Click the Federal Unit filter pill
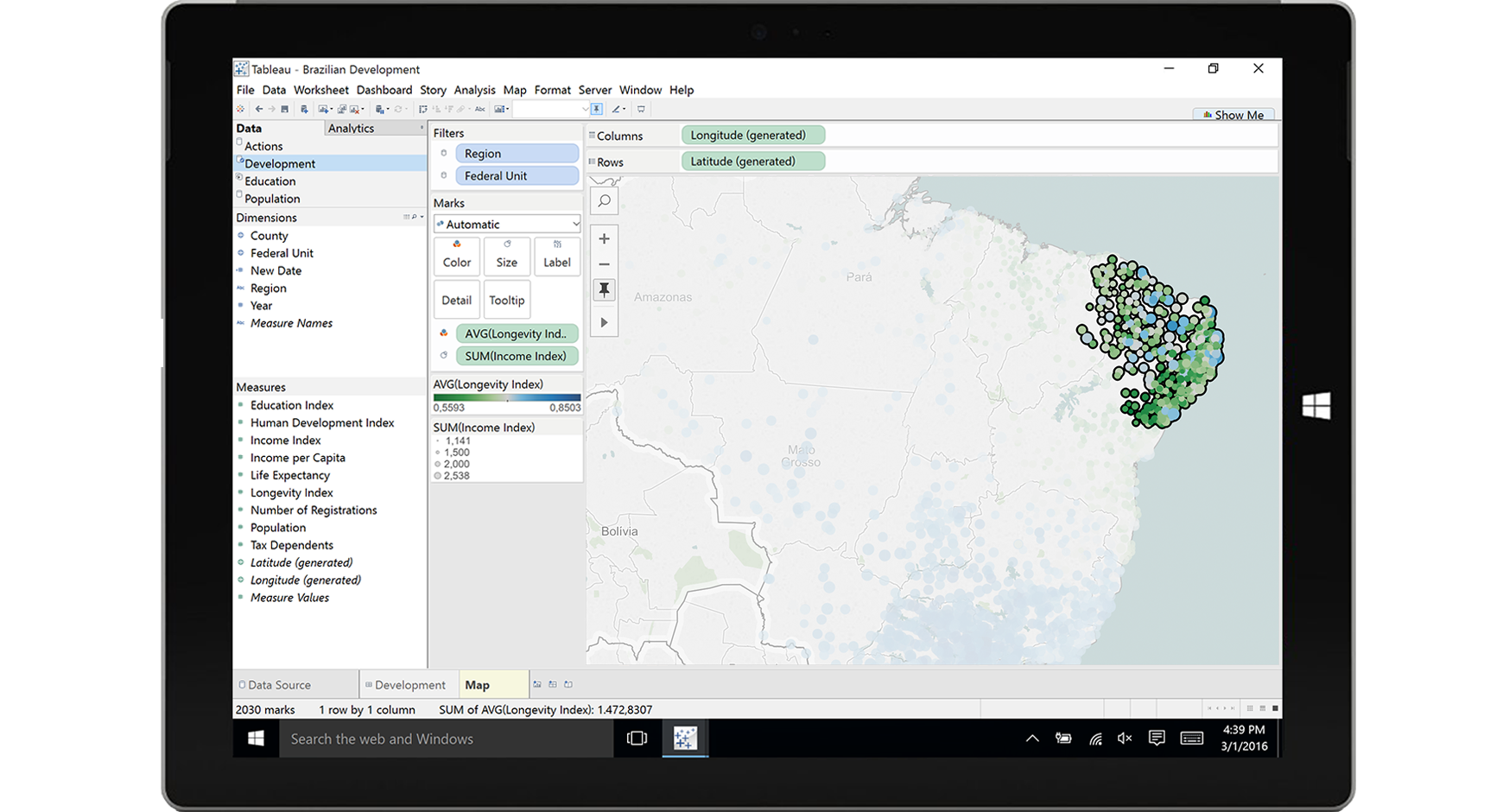 [x=517, y=175]
